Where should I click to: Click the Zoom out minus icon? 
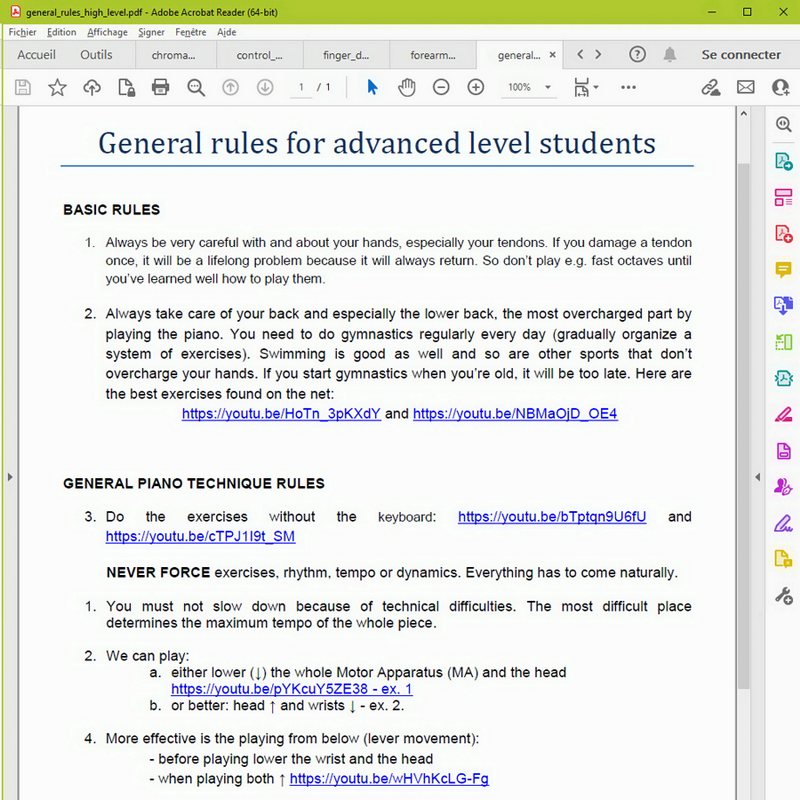click(x=441, y=87)
